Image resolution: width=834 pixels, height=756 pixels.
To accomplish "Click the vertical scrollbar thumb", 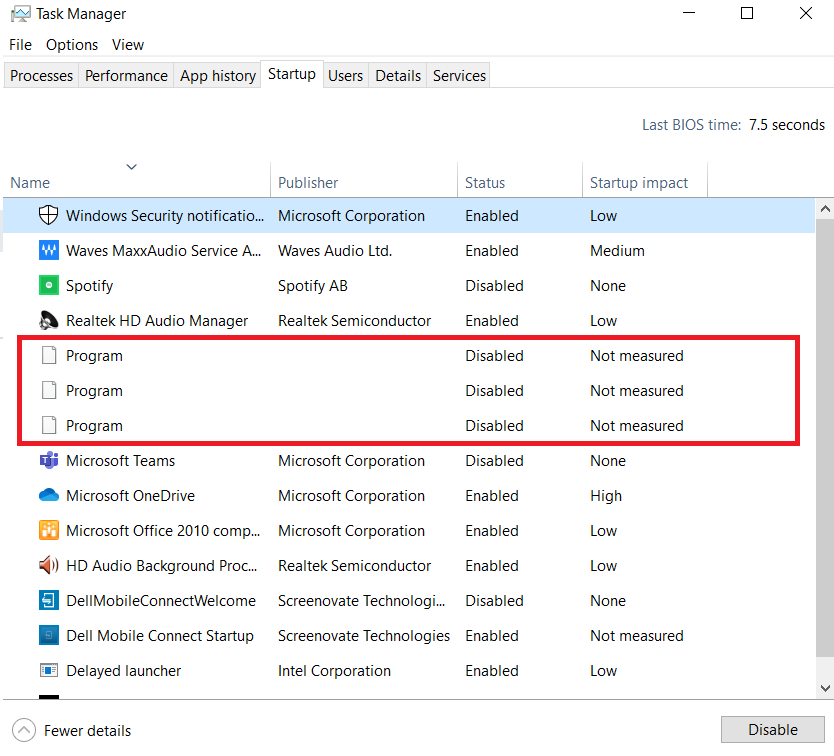I will tap(825, 437).
